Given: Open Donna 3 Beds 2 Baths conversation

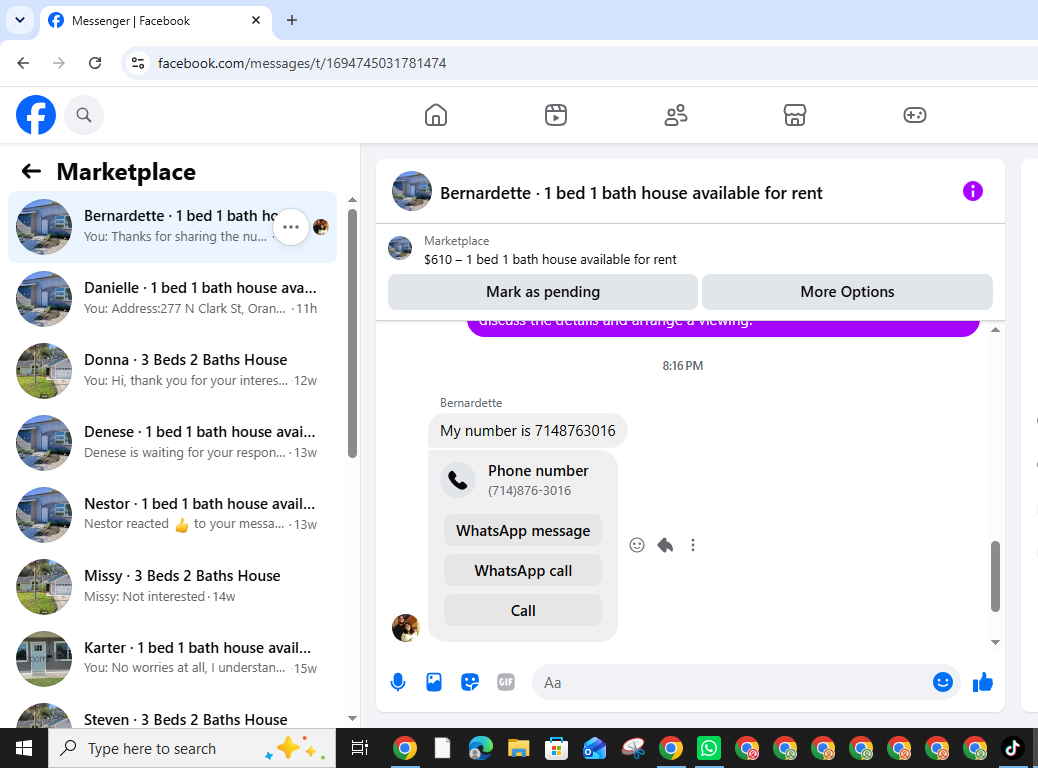Looking at the screenshot, I should coord(172,371).
